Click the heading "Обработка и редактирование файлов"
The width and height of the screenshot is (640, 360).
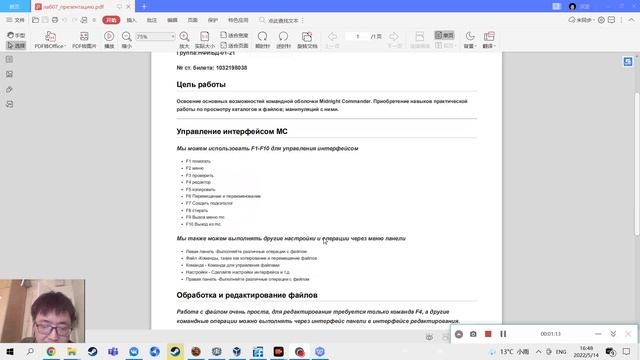(247, 295)
